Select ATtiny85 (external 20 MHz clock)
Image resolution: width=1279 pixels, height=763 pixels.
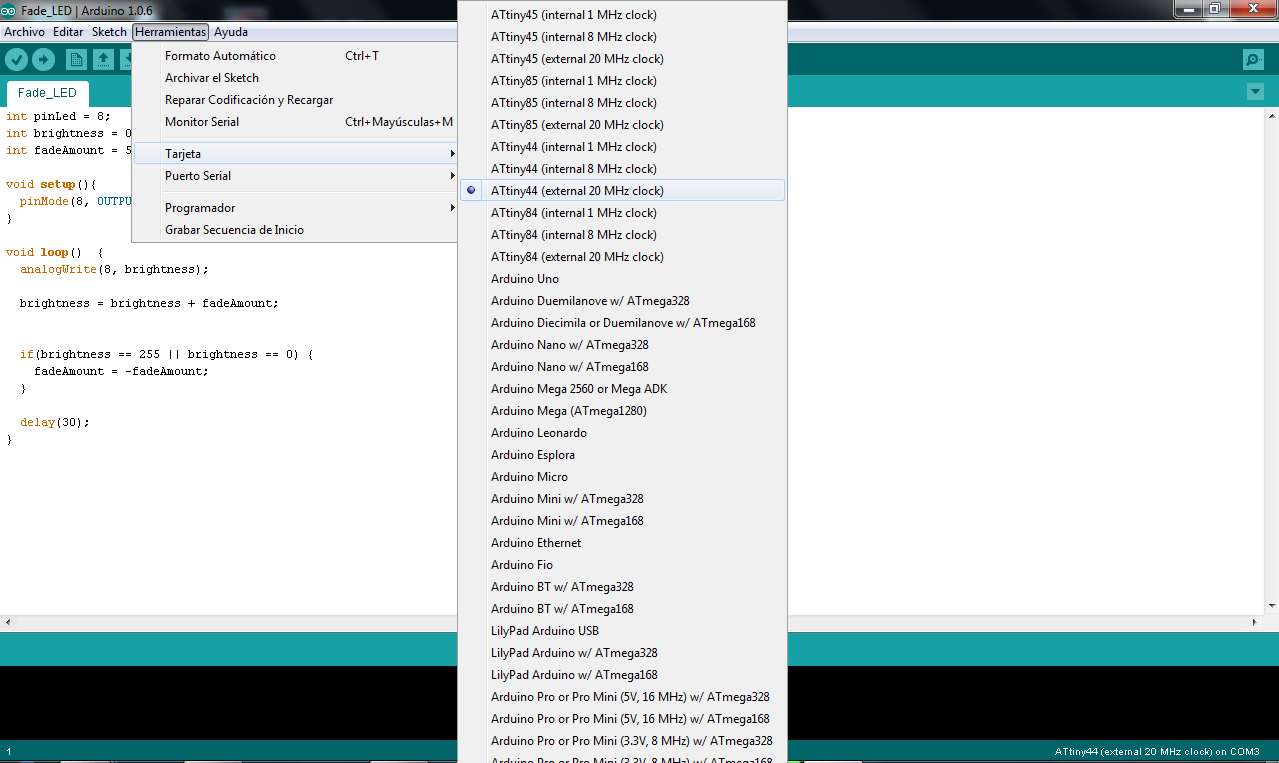622,125
